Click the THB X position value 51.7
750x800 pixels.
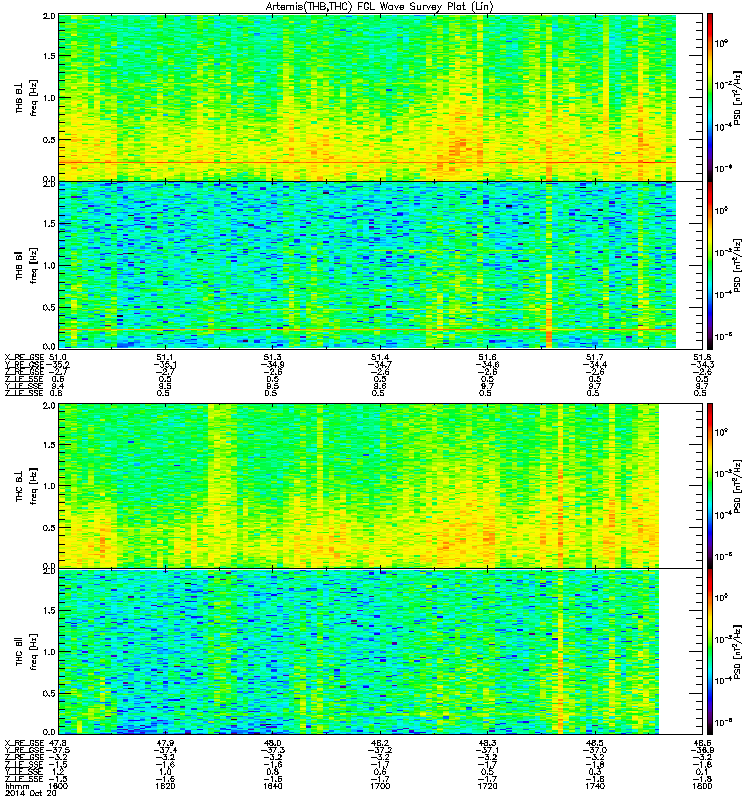click(595, 357)
